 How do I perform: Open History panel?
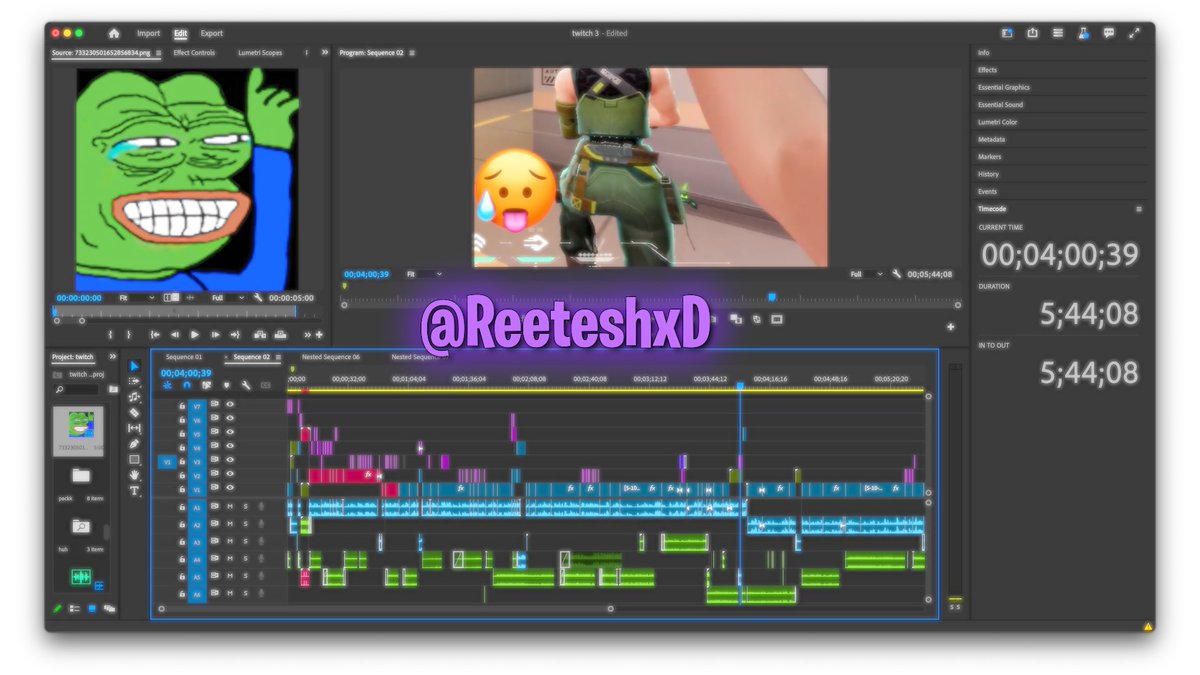(x=989, y=174)
